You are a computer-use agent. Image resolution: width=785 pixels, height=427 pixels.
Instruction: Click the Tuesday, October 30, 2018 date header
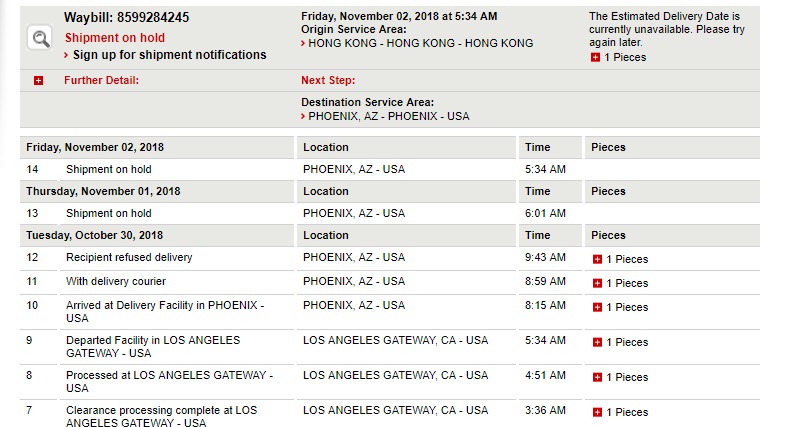(95, 235)
